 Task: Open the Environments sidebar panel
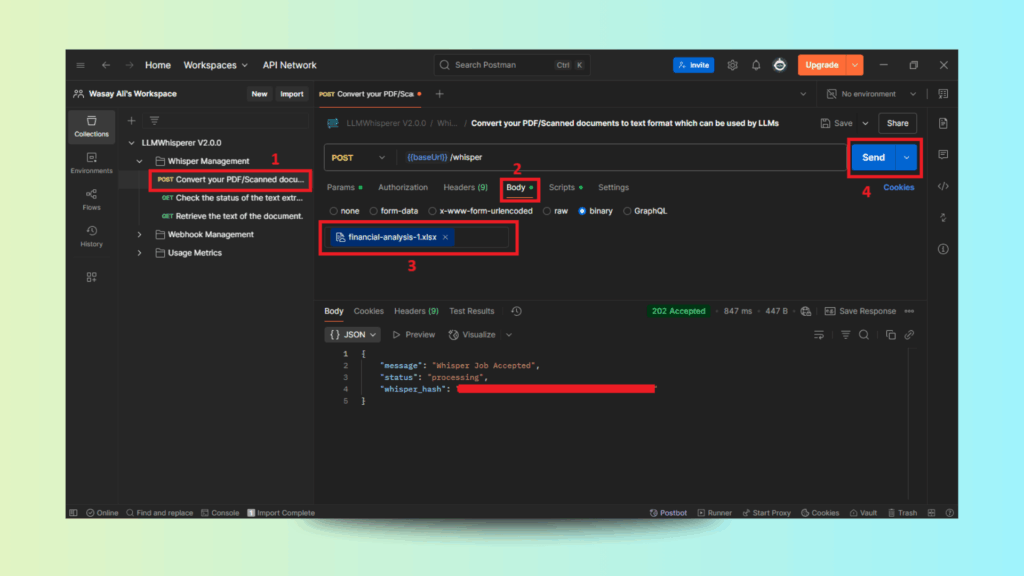tap(91, 163)
